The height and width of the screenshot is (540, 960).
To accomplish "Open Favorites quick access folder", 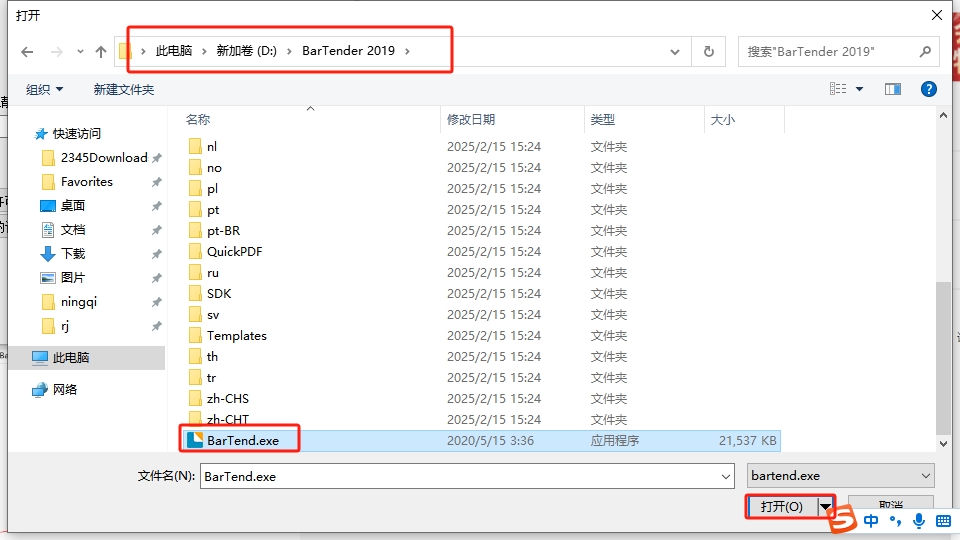I will [x=87, y=182].
